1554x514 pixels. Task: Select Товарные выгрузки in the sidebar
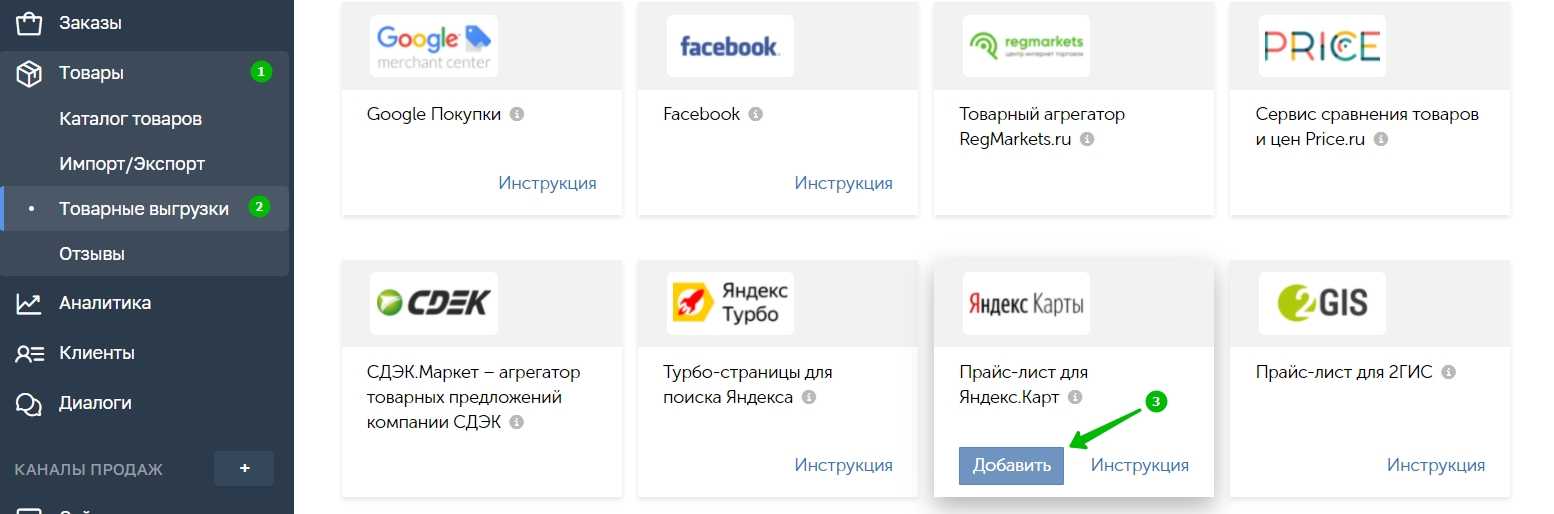click(x=144, y=209)
